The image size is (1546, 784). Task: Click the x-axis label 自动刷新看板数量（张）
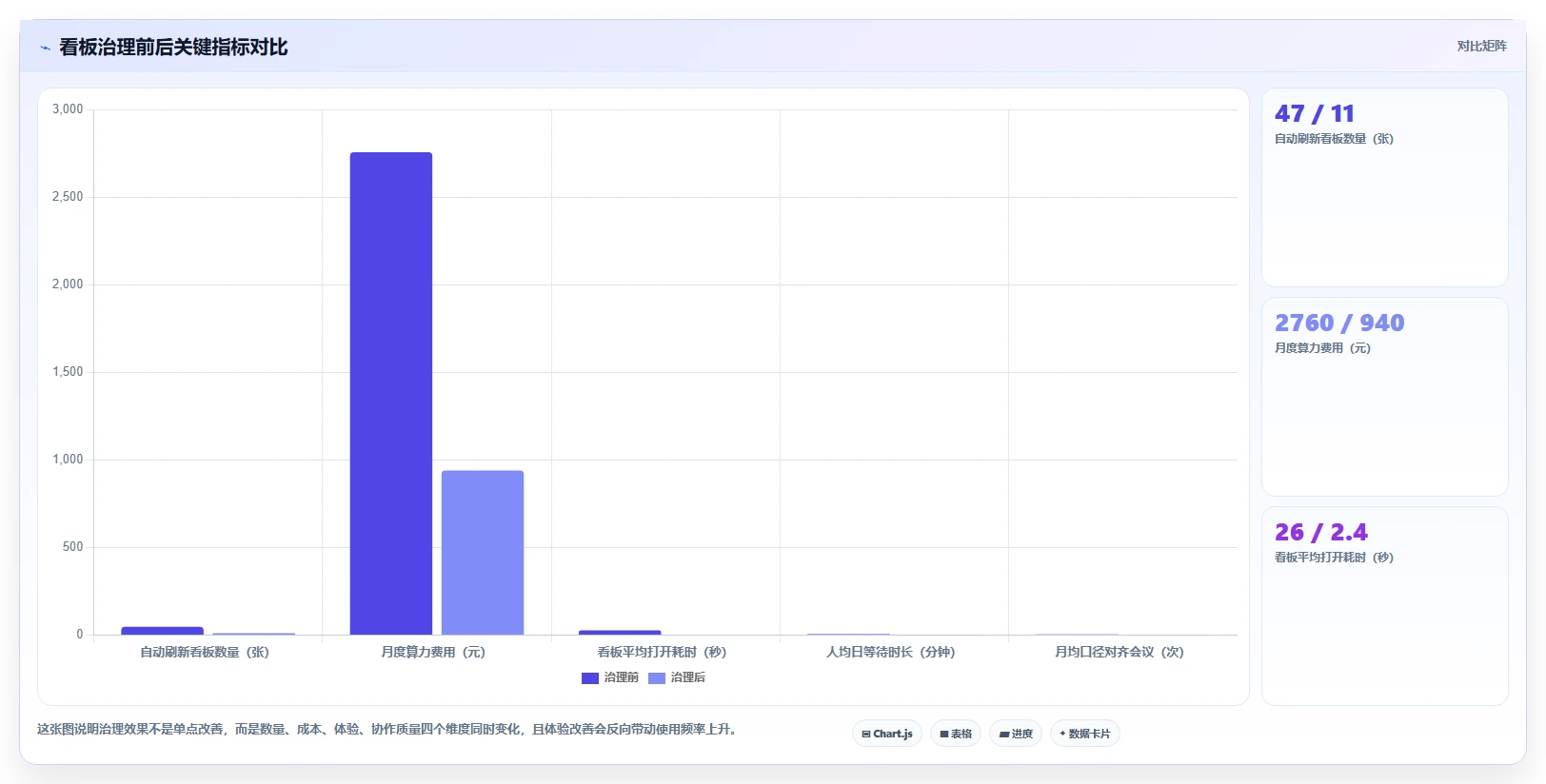(205, 653)
